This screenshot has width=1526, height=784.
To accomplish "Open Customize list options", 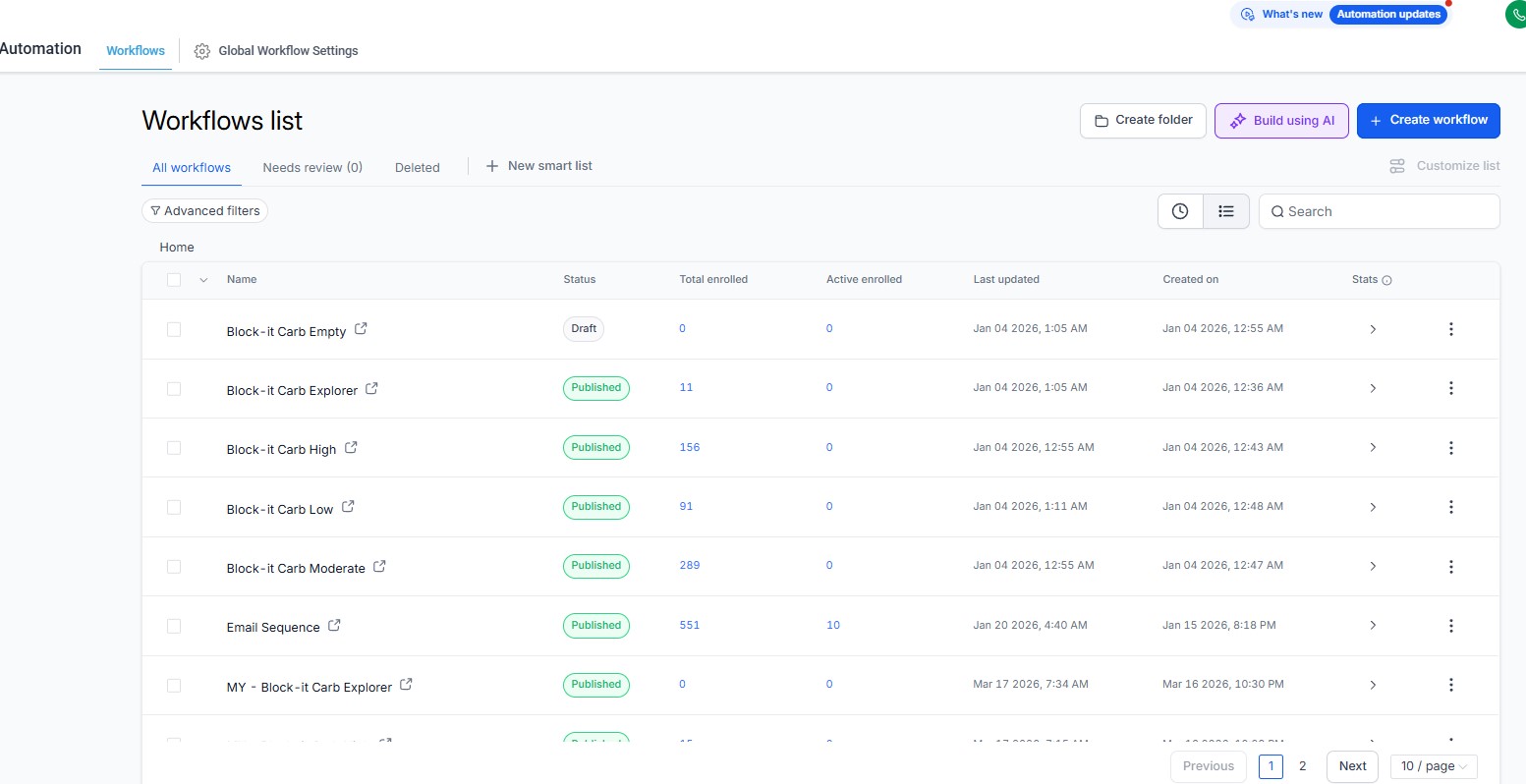I will (x=1444, y=166).
